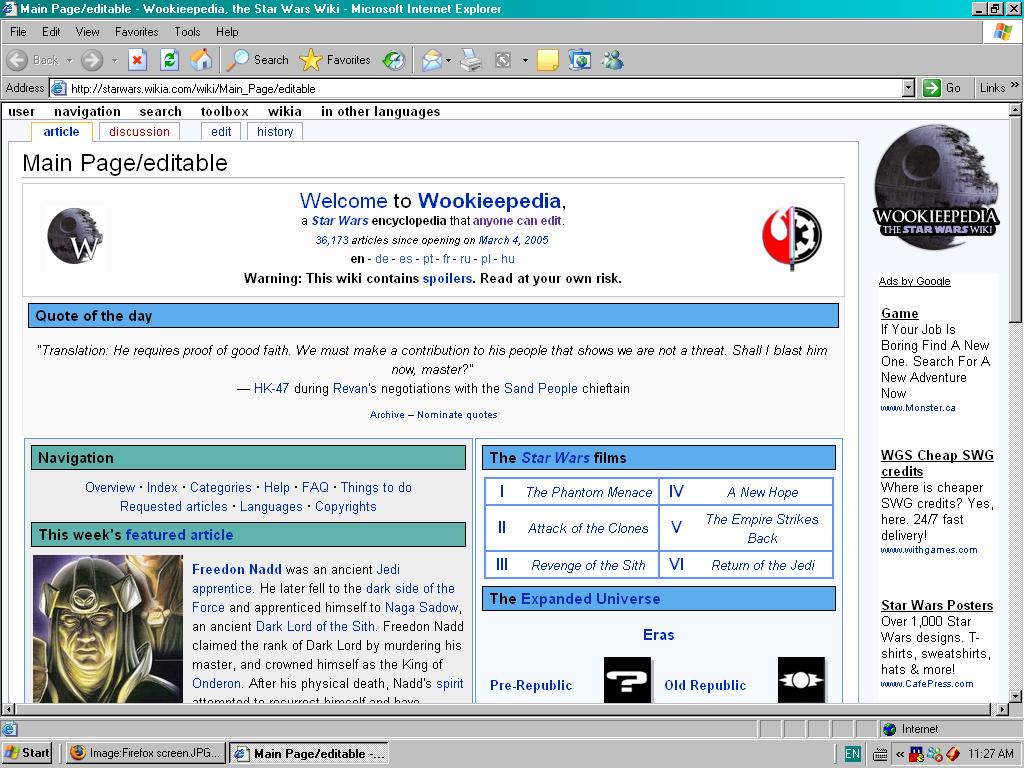Click the system clock 11:27 AM
Screen dimensions: 1024x768
tap(991, 754)
